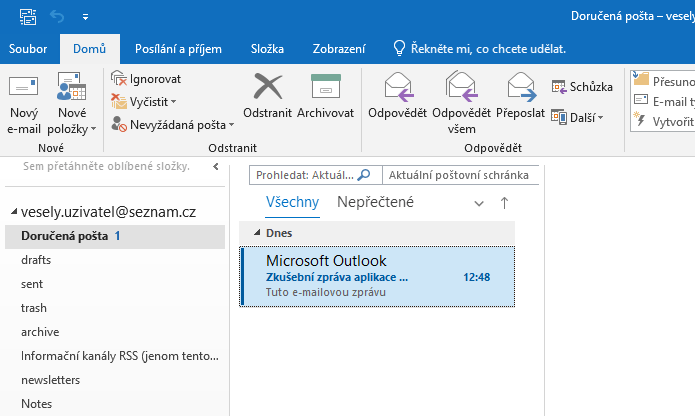Click the Zkušební zpráva aplikace subject

[x=337, y=277]
